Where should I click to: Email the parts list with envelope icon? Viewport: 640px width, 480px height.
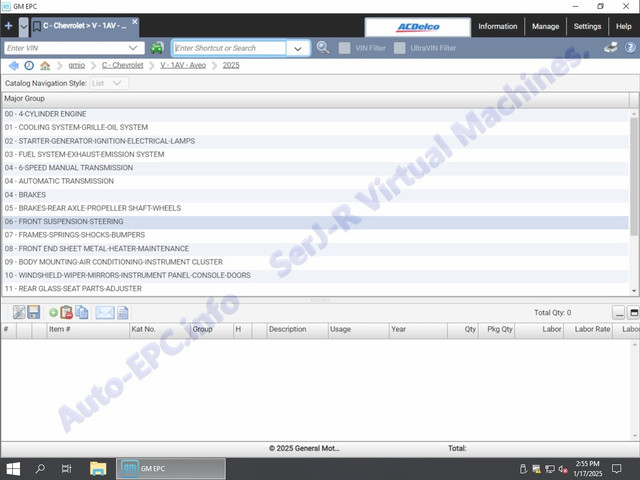pyautogui.click(x=104, y=313)
